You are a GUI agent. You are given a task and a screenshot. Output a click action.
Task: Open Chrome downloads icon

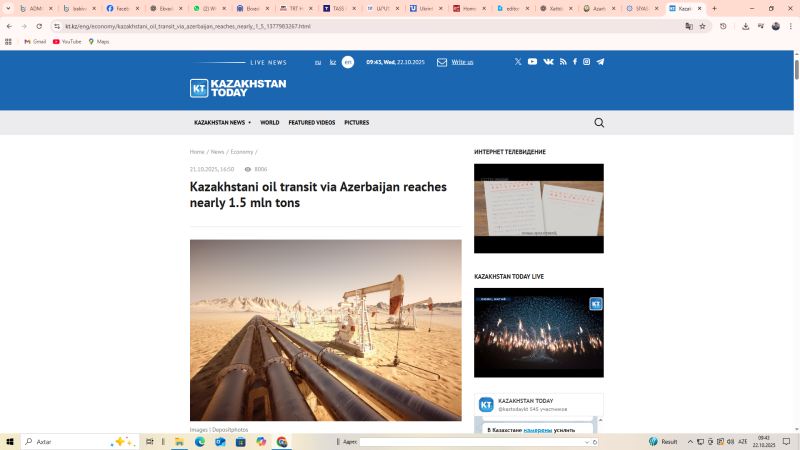click(x=746, y=26)
